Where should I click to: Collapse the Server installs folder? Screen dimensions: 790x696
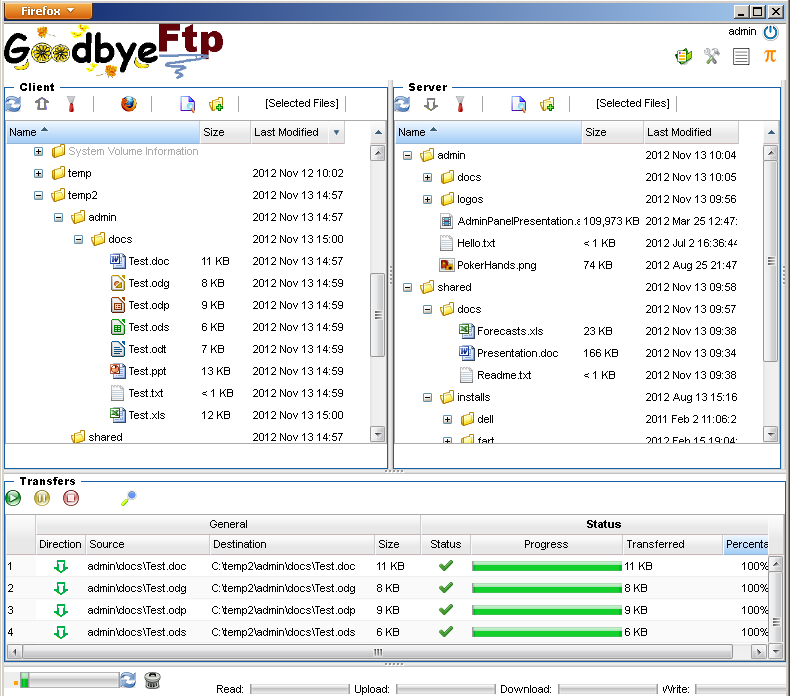(x=427, y=397)
